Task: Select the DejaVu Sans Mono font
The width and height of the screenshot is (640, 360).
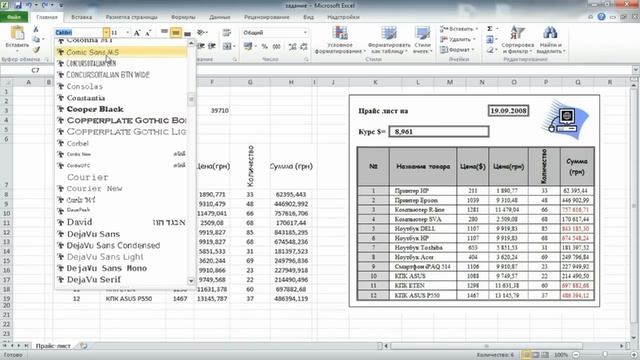Action: 121,268
